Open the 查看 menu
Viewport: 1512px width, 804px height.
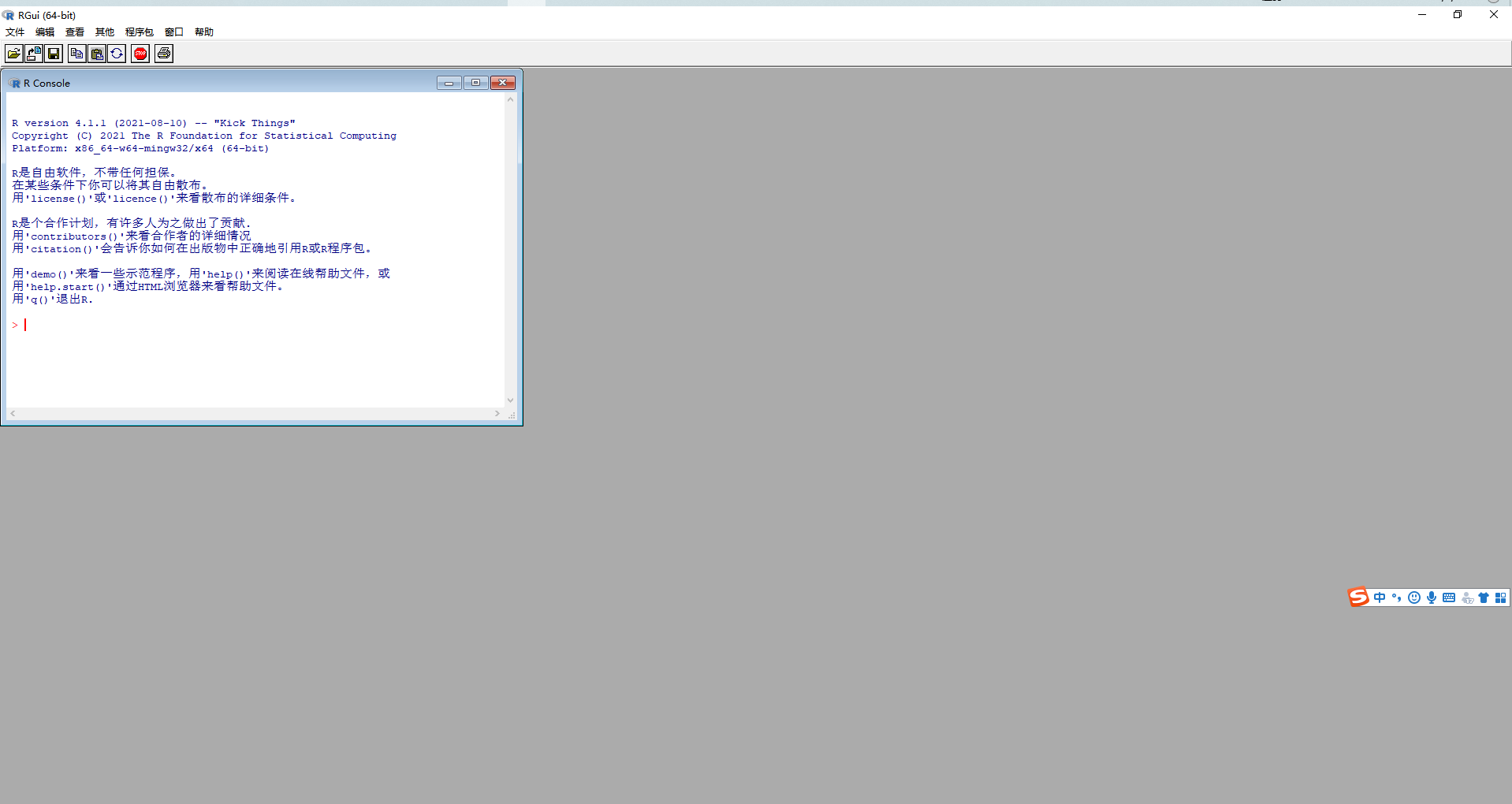click(x=75, y=32)
